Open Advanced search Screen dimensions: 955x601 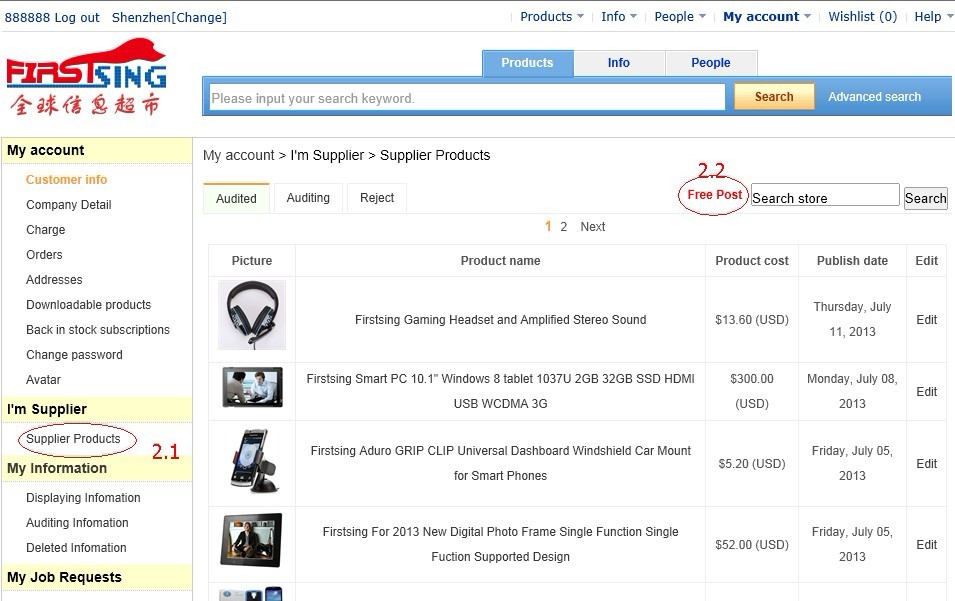[x=875, y=97]
